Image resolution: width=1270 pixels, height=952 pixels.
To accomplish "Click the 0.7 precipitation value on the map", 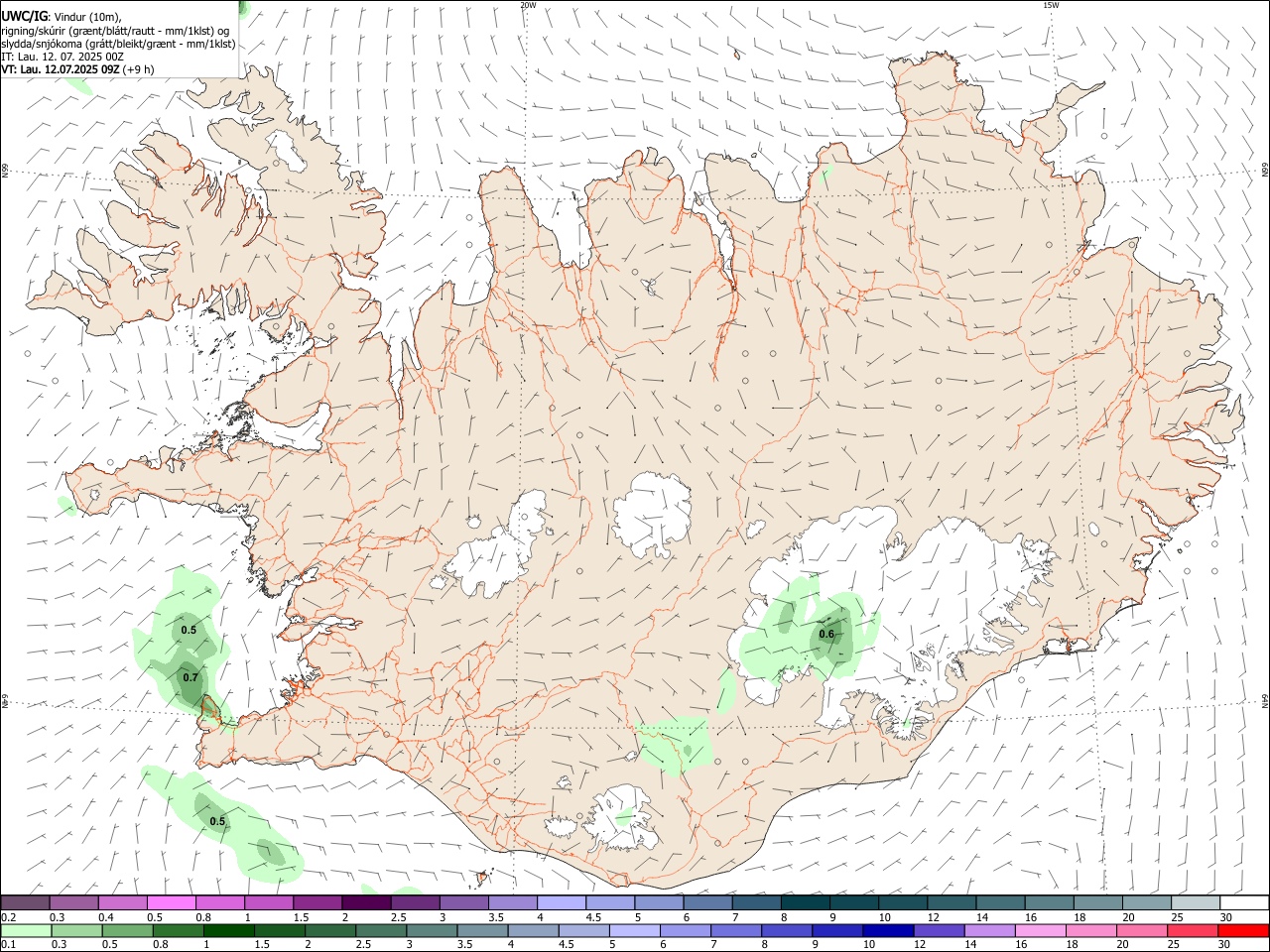I will click(190, 677).
